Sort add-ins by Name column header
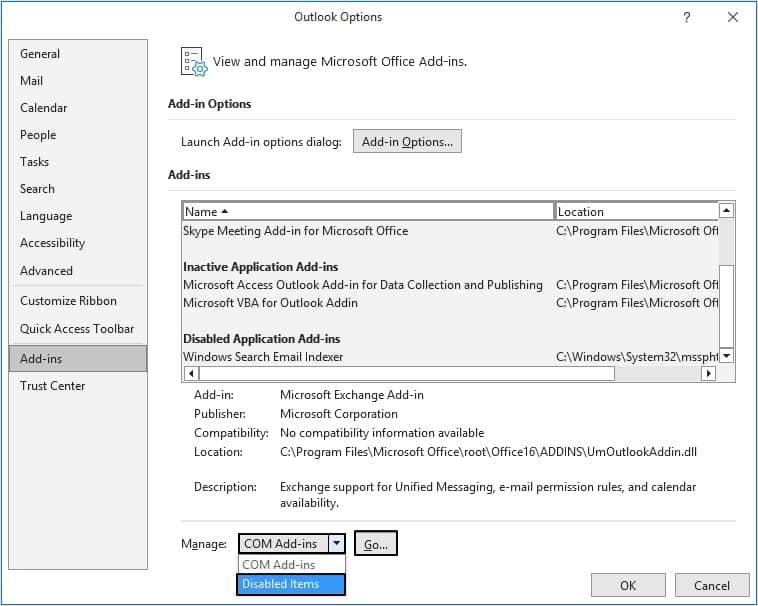The width and height of the screenshot is (758, 606). [x=368, y=212]
